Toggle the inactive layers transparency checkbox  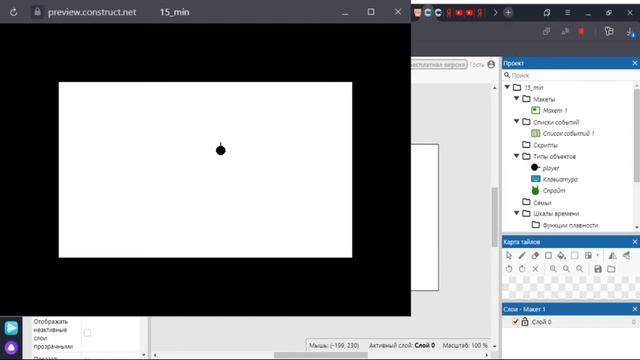[87, 333]
